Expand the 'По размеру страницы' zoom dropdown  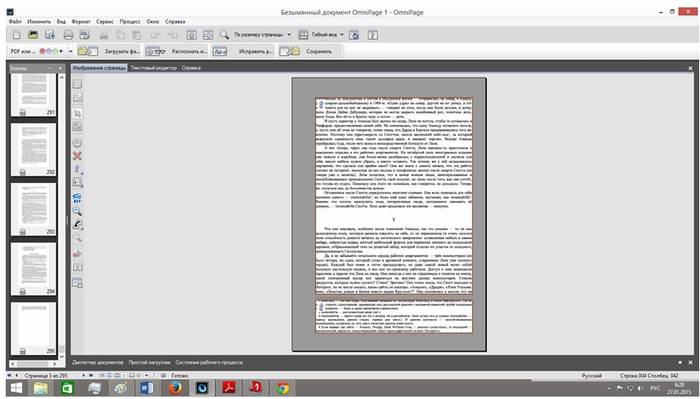coord(289,35)
